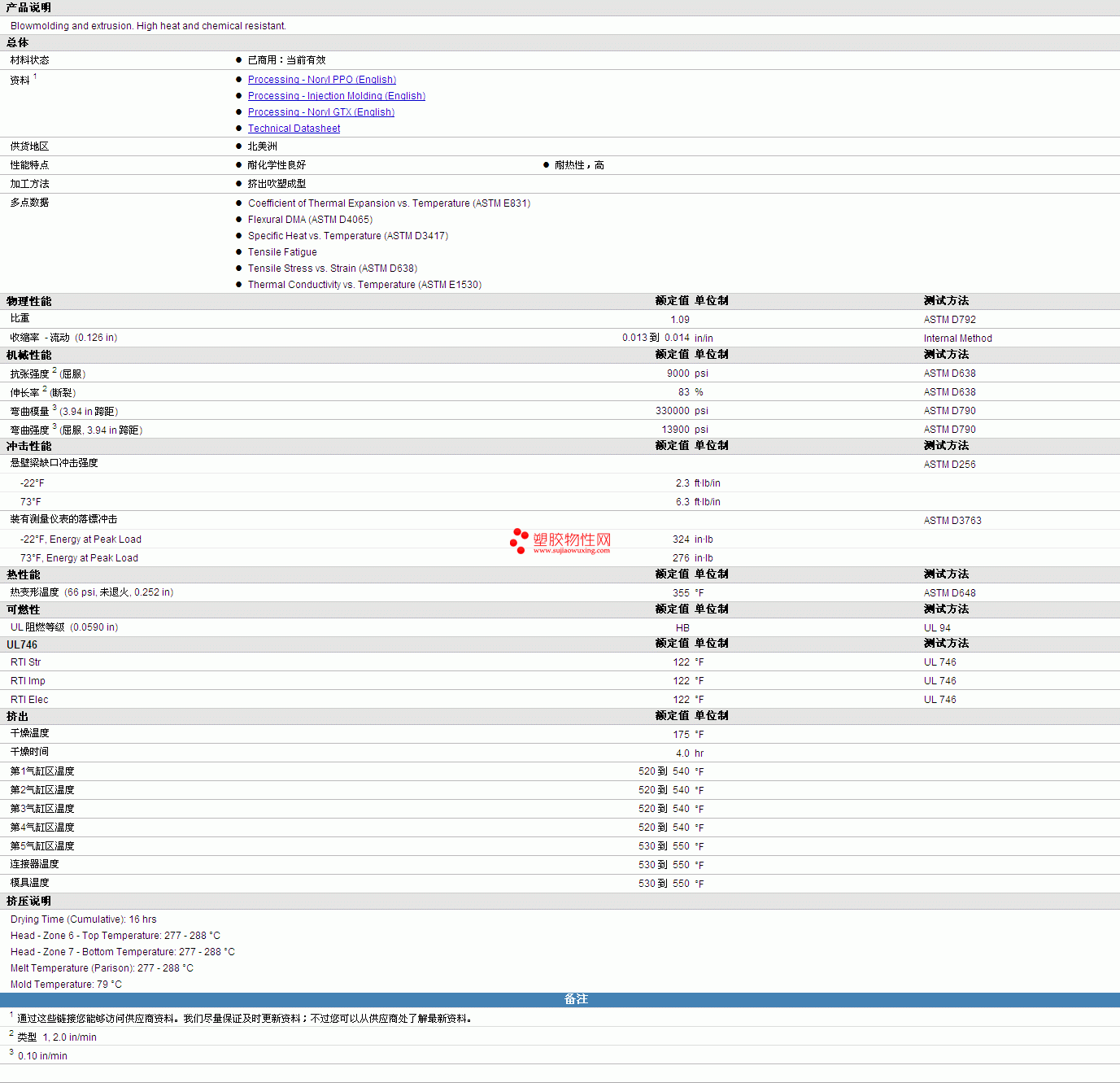Click the 干燥温度 row label
Screen dimensions: 1120x1083
coord(29,733)
